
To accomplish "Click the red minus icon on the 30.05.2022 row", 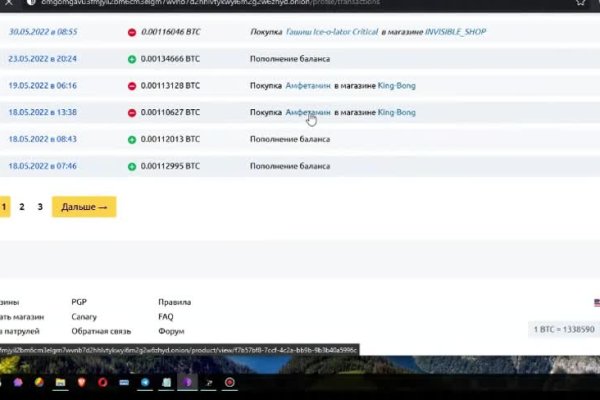I will tap(132, 32).
